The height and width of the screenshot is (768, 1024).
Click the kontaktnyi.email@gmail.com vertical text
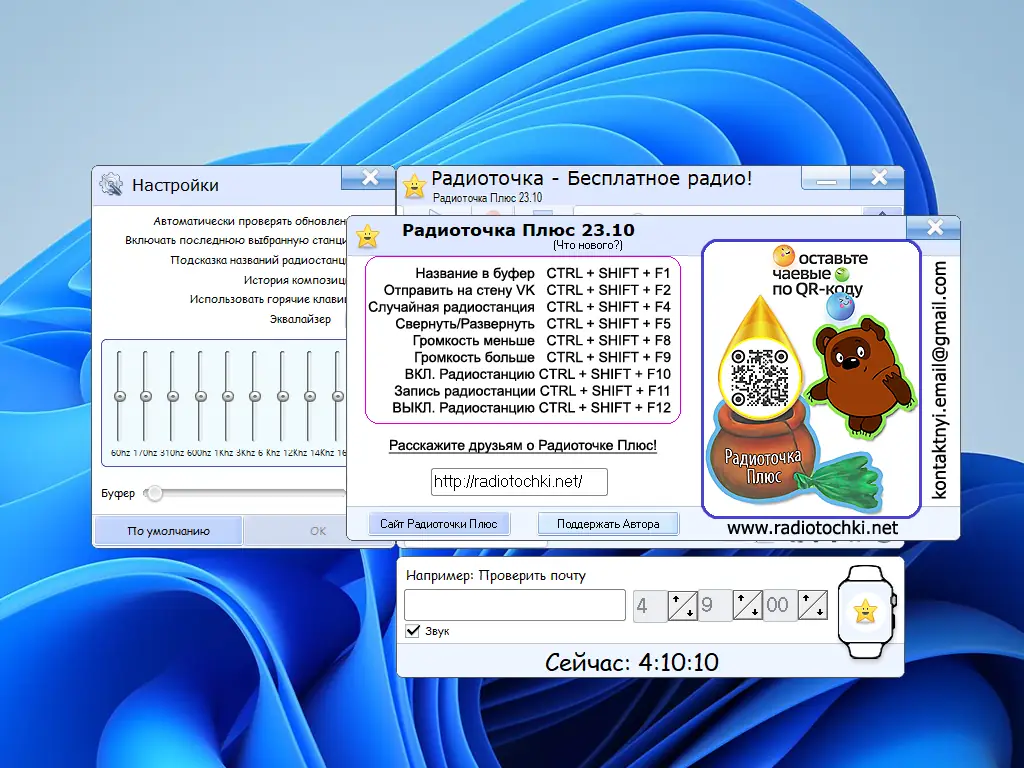point(939,380)
